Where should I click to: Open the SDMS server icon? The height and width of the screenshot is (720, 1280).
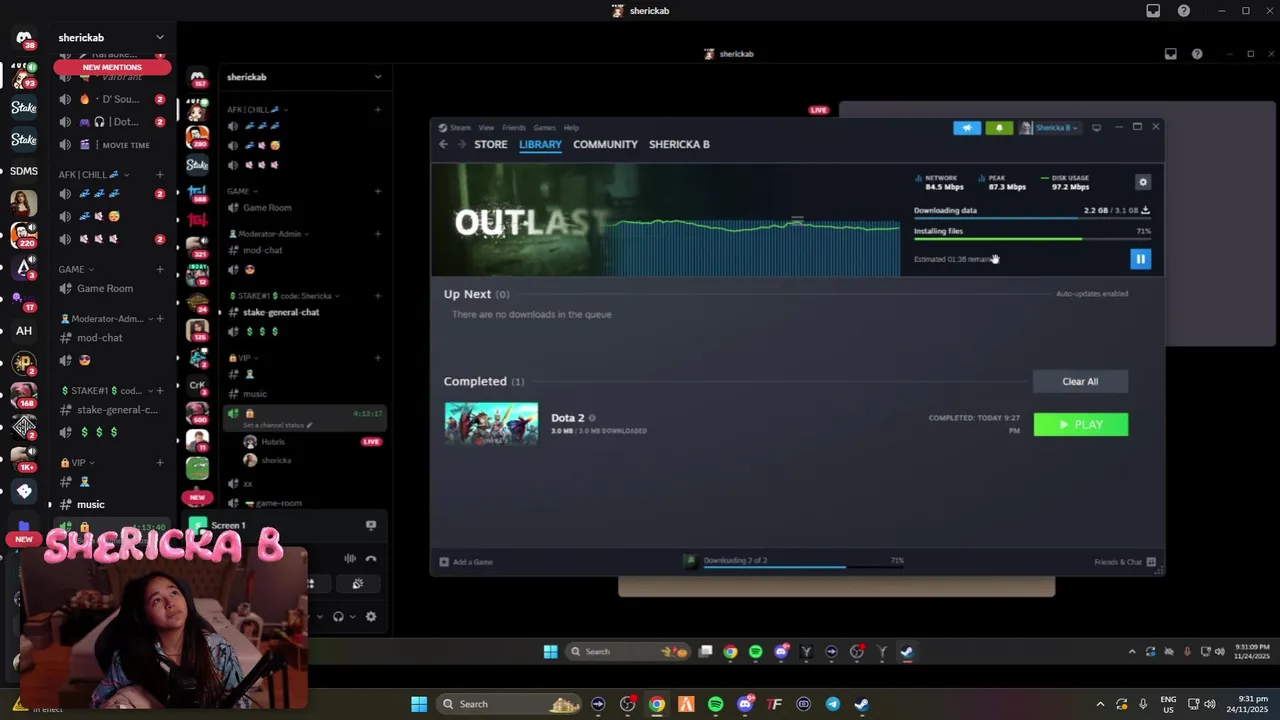tap(24, 171)
